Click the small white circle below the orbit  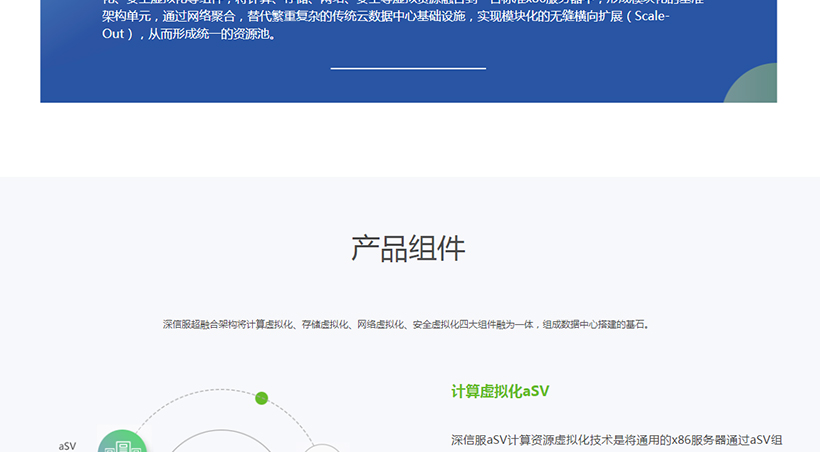(x=321, y=448)
